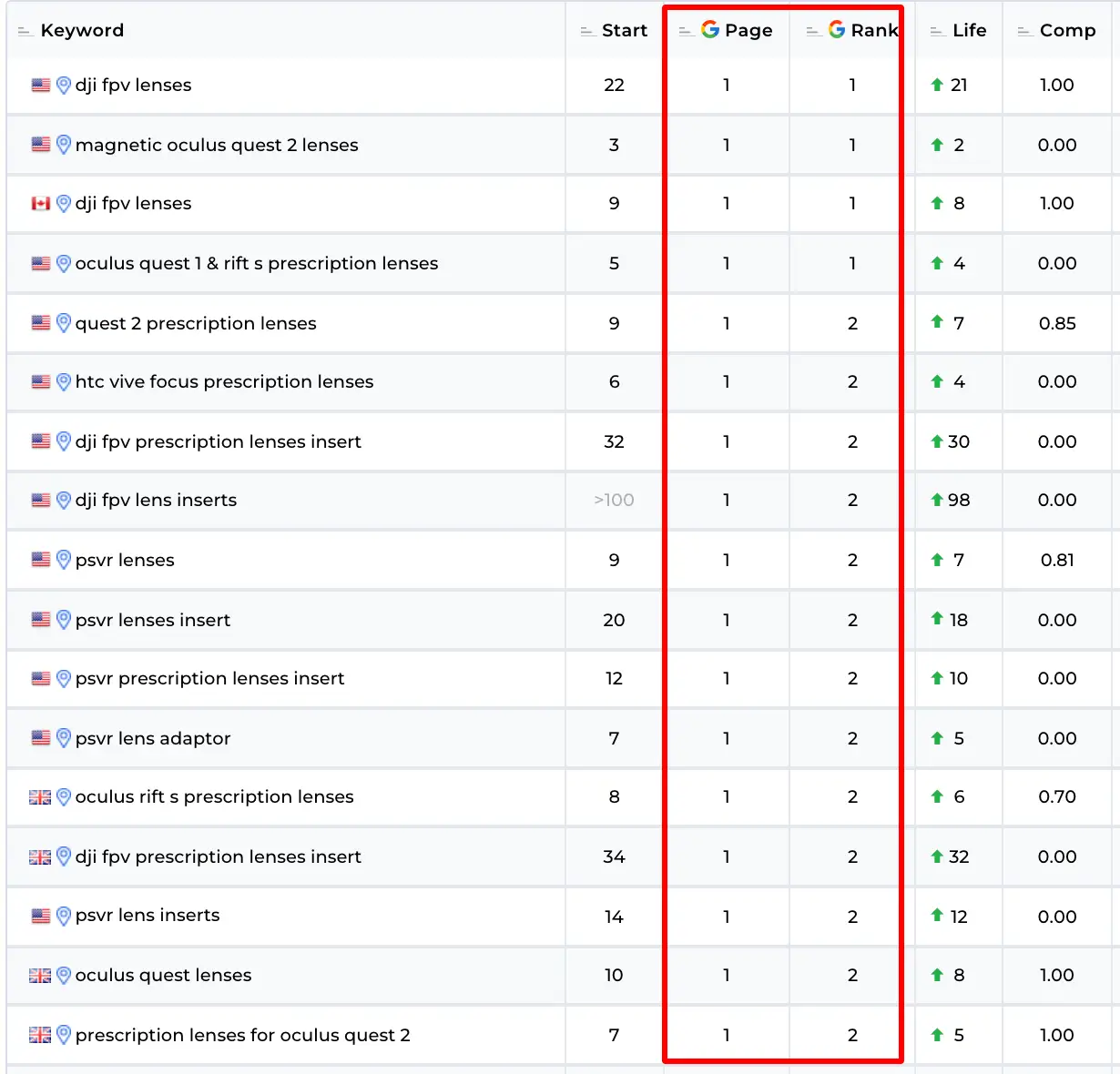Select keyword 'psvr lens adaptor'
This screenshot has height=1074, width=1120.
153,738
